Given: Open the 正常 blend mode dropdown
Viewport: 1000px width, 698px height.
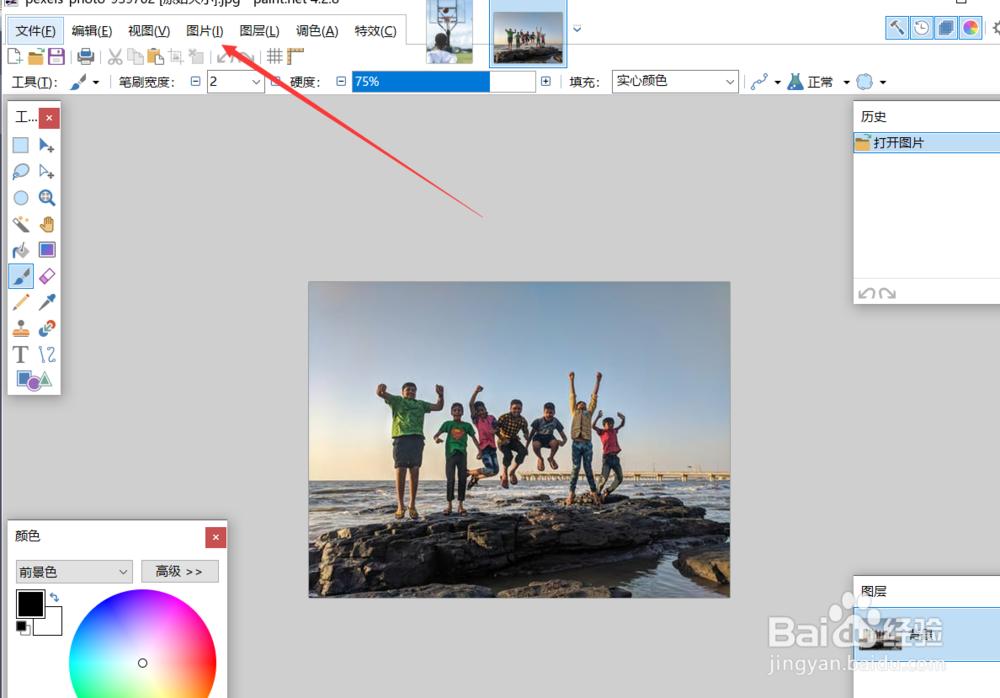Looking at the screenshot, I should (x=819, y=82).
